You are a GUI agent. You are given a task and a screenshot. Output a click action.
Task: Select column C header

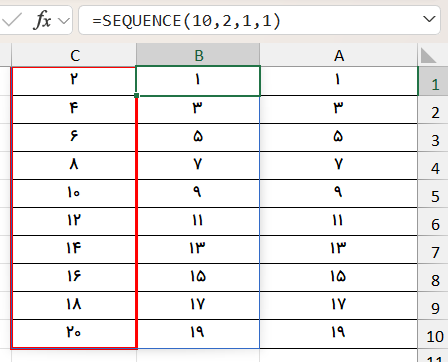point(74,55)
